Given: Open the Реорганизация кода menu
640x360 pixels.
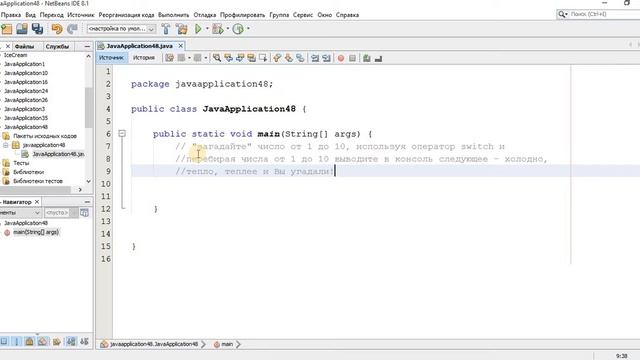Looking at the screenshot, I should [x=127, y=15].
